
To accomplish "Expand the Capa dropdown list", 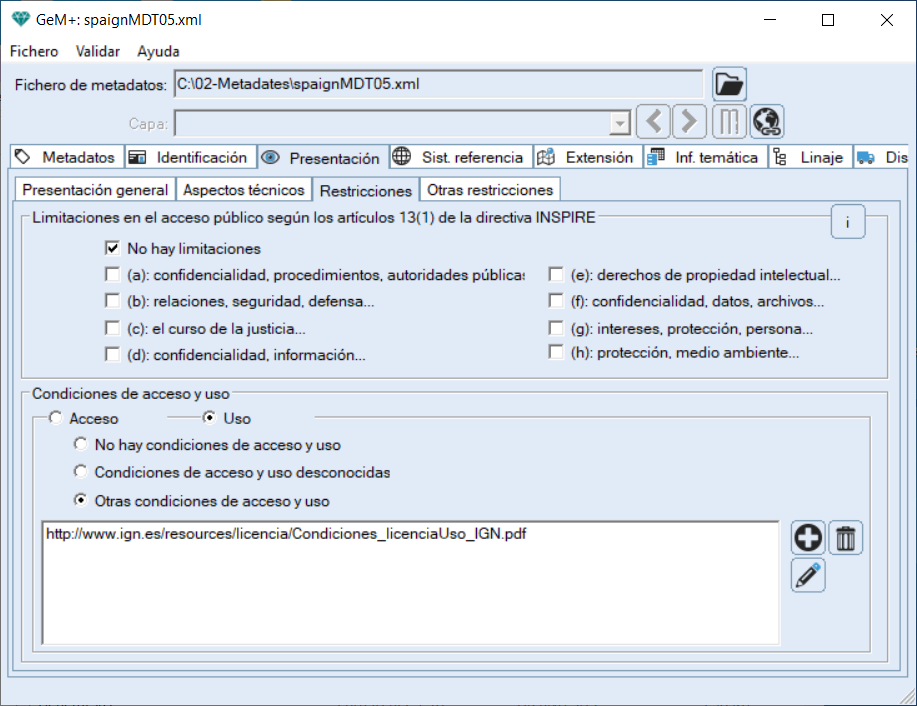I will coord(620,123).
